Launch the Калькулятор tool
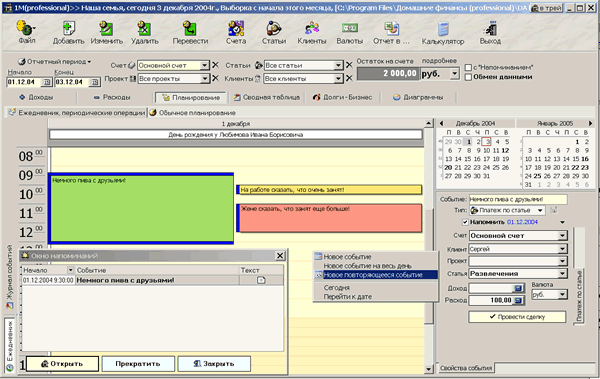600x379 pixels. click(x=443, y=33)
